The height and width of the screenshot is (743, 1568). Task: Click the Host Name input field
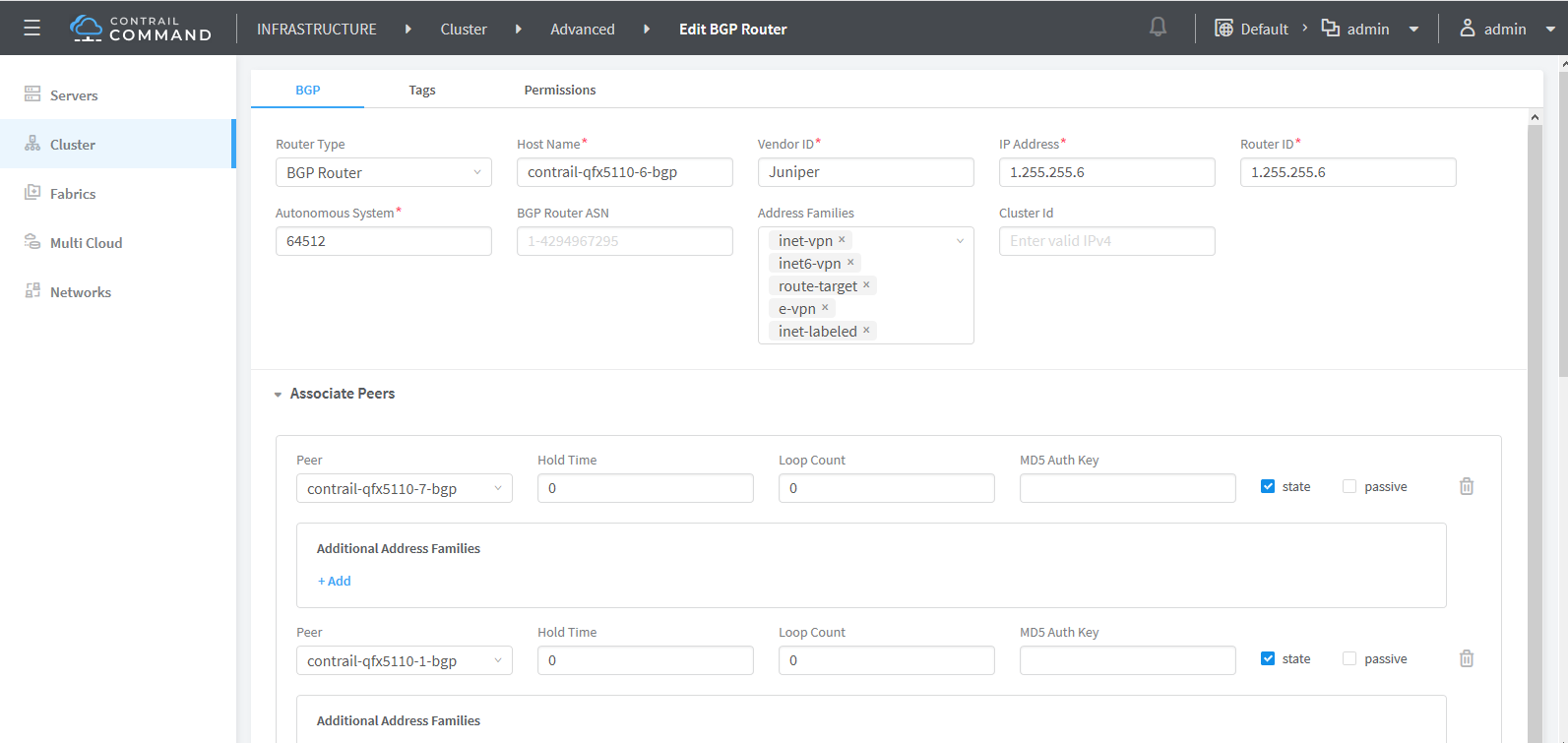pos(624,172)
